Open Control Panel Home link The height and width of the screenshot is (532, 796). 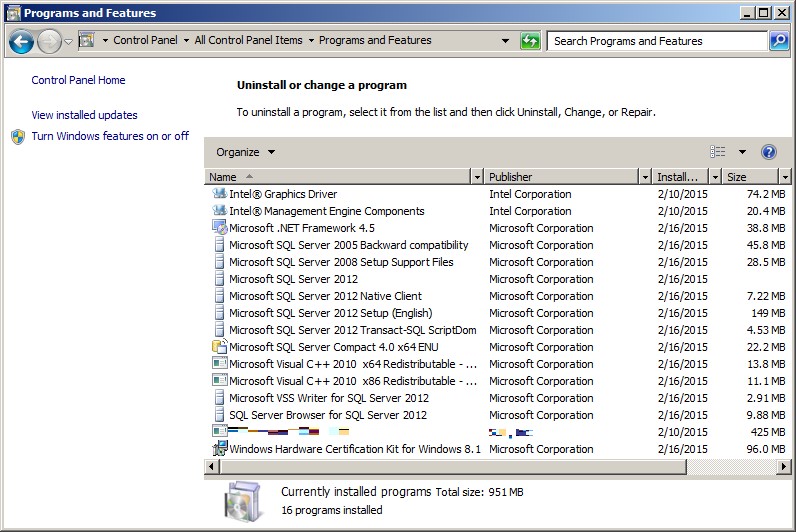pos(78,80)
